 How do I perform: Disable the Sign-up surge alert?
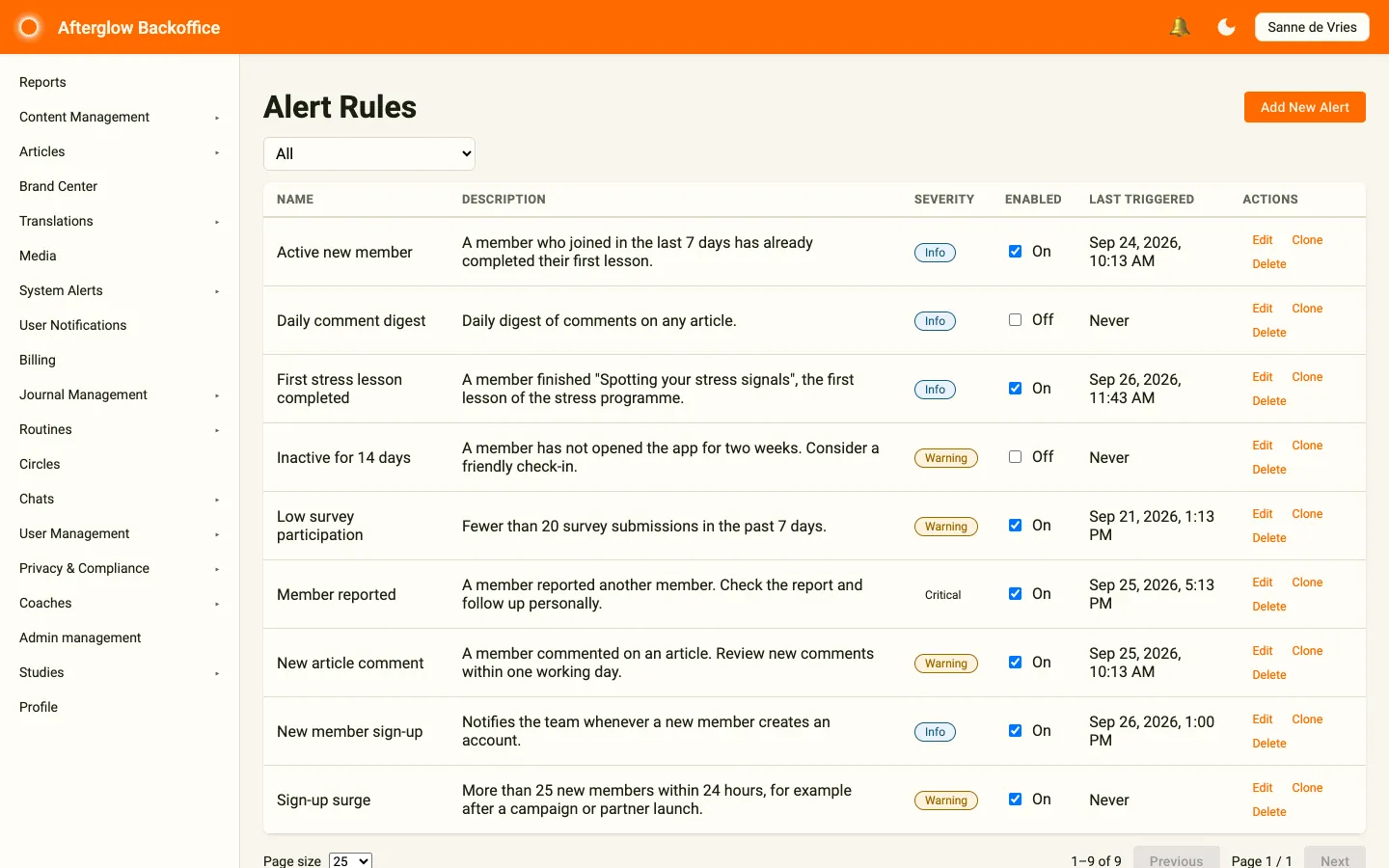coord(1015,800)
